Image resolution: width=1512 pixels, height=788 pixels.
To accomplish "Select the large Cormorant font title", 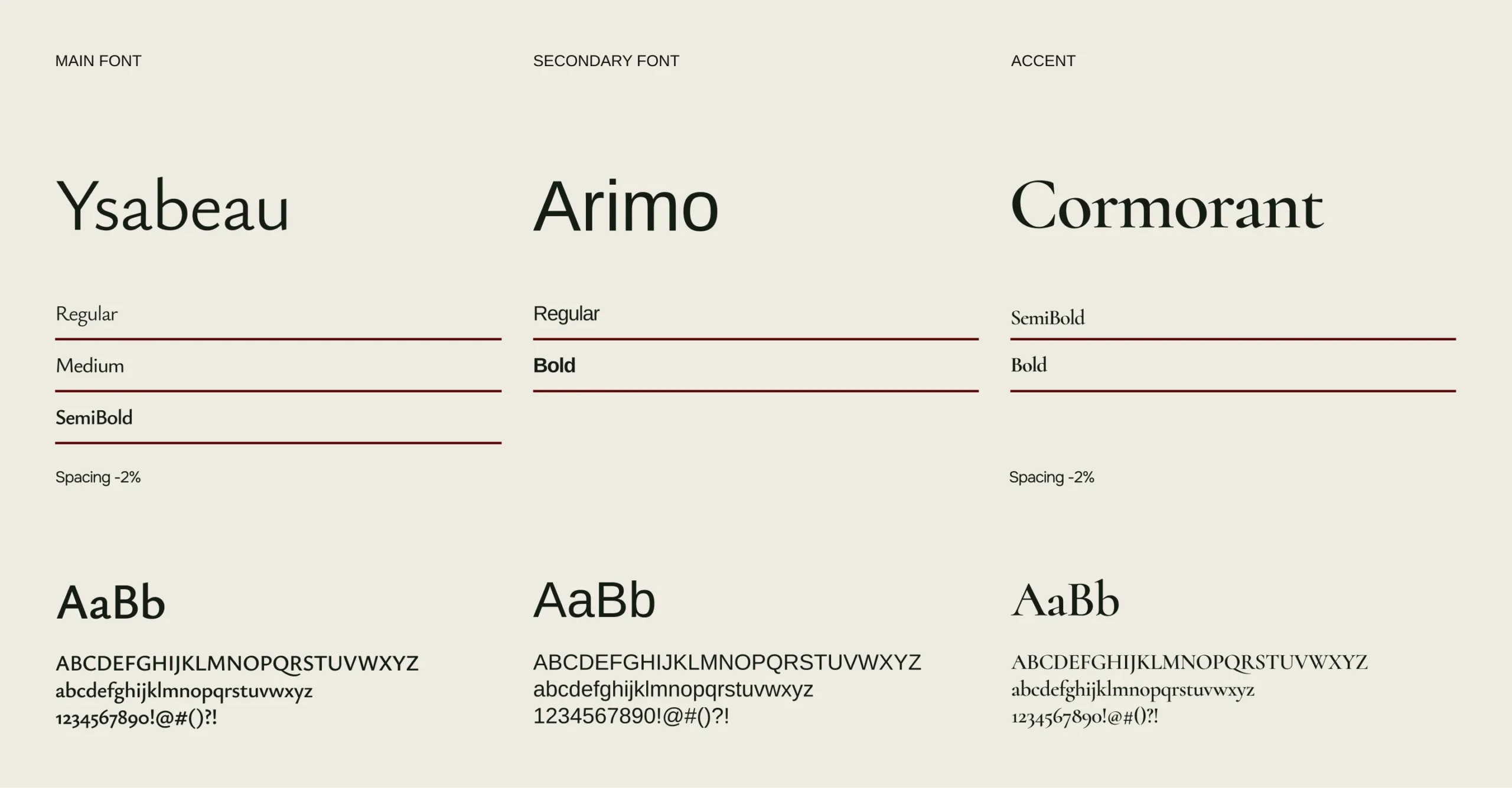I will coord(1167,207).
